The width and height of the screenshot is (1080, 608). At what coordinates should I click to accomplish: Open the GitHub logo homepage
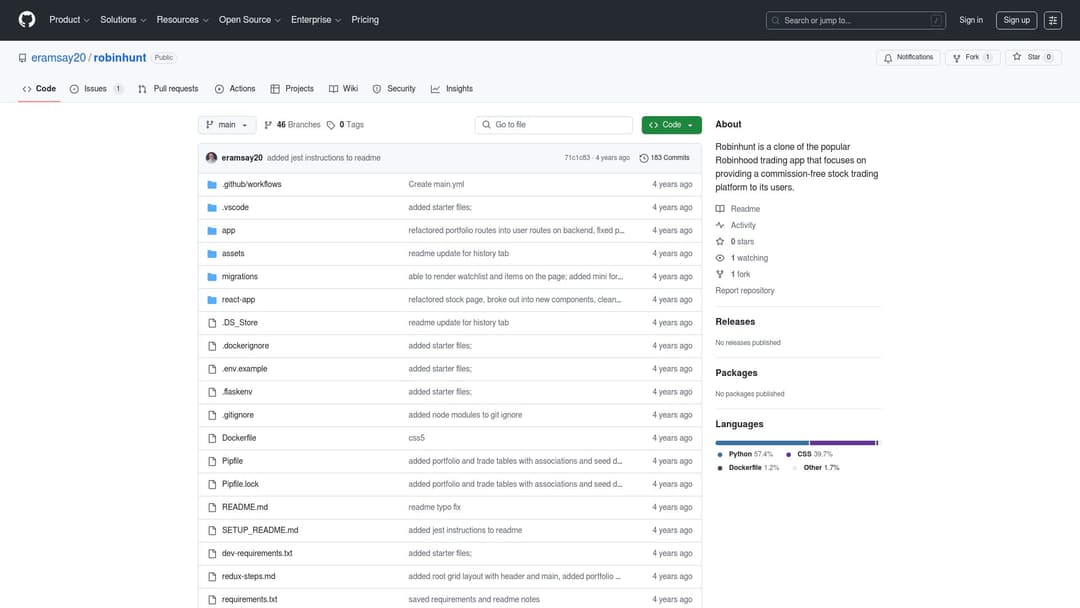point(27,20)
